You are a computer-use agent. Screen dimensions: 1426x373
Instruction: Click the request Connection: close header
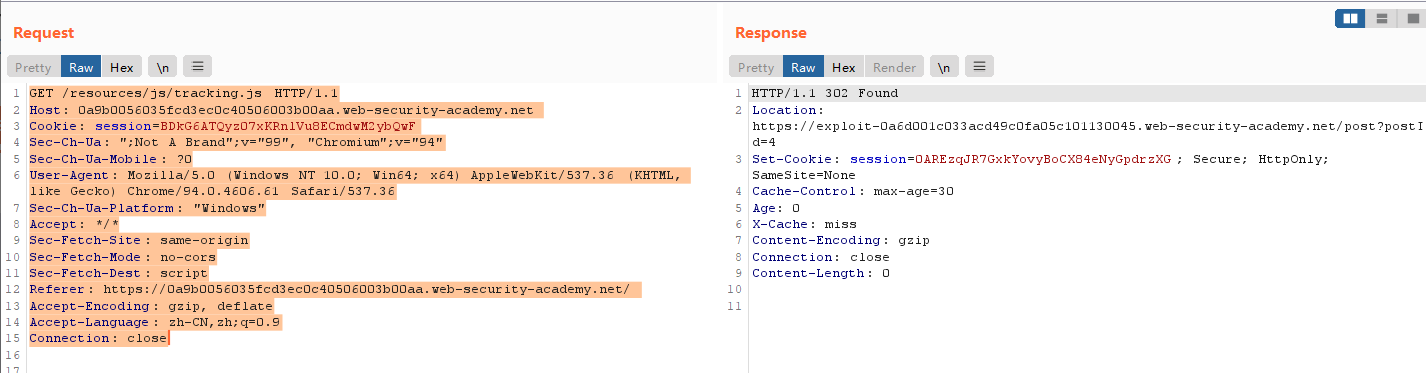click(x=99, y=338)
